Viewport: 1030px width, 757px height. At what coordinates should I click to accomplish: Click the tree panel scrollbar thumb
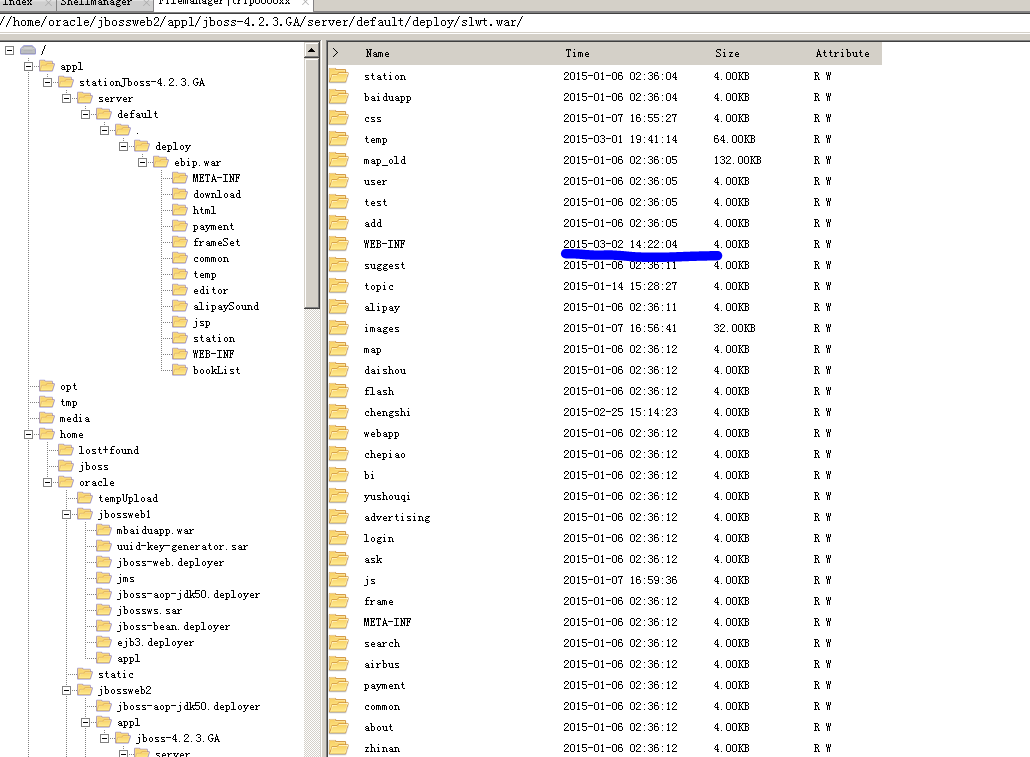[312, 183]
